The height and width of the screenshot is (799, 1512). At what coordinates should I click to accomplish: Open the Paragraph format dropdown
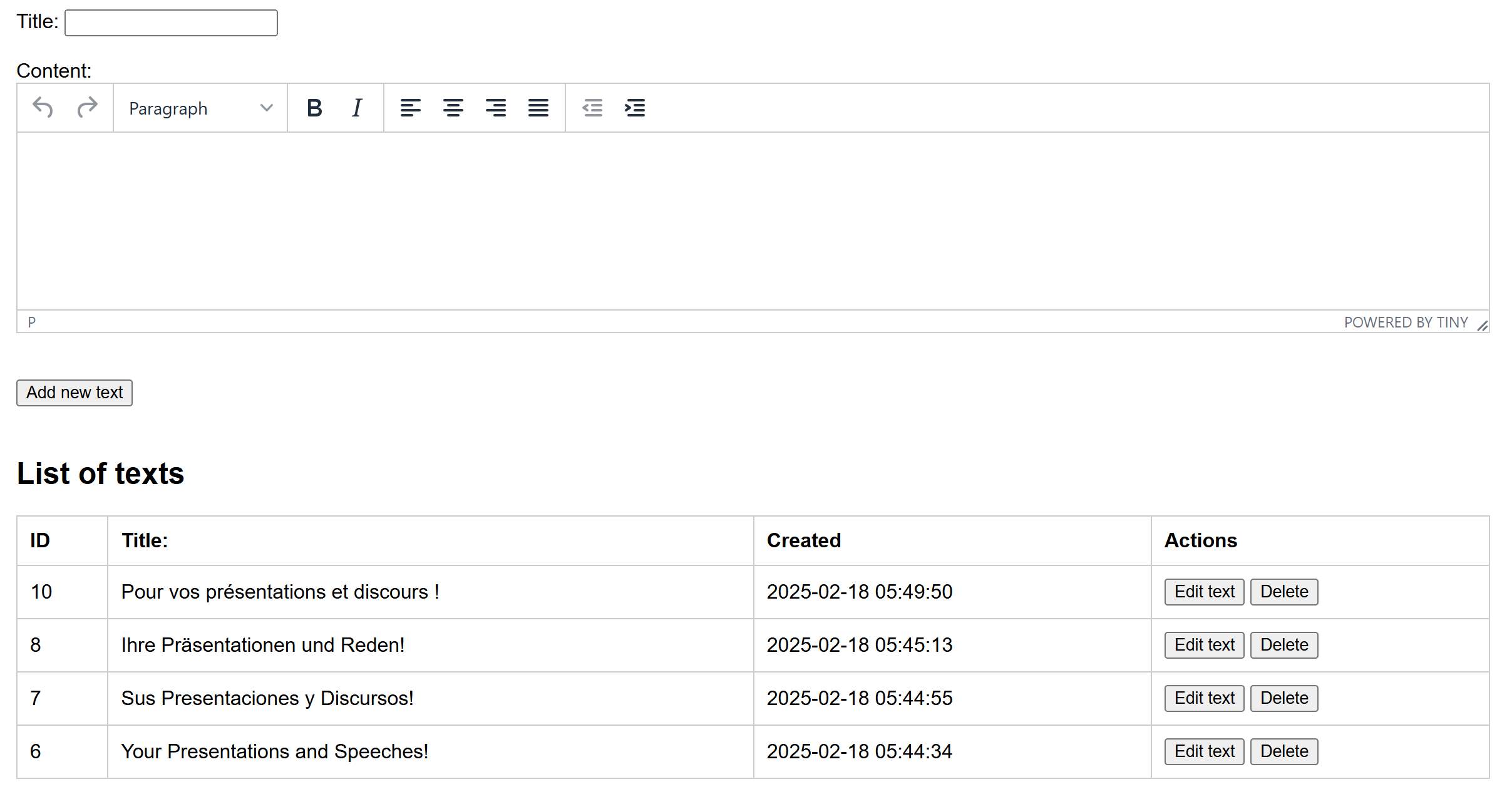coord(200,108)
